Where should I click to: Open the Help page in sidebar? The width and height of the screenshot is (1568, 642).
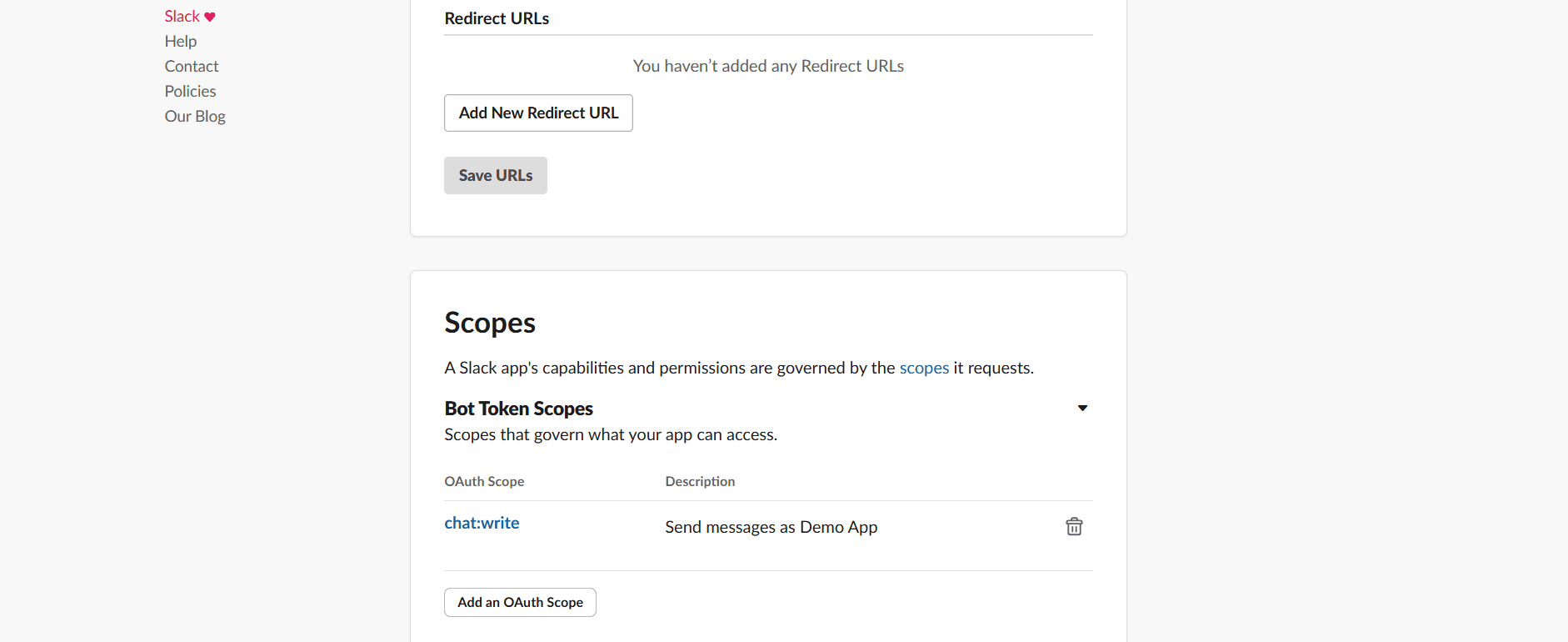click(x=181, y=42)
